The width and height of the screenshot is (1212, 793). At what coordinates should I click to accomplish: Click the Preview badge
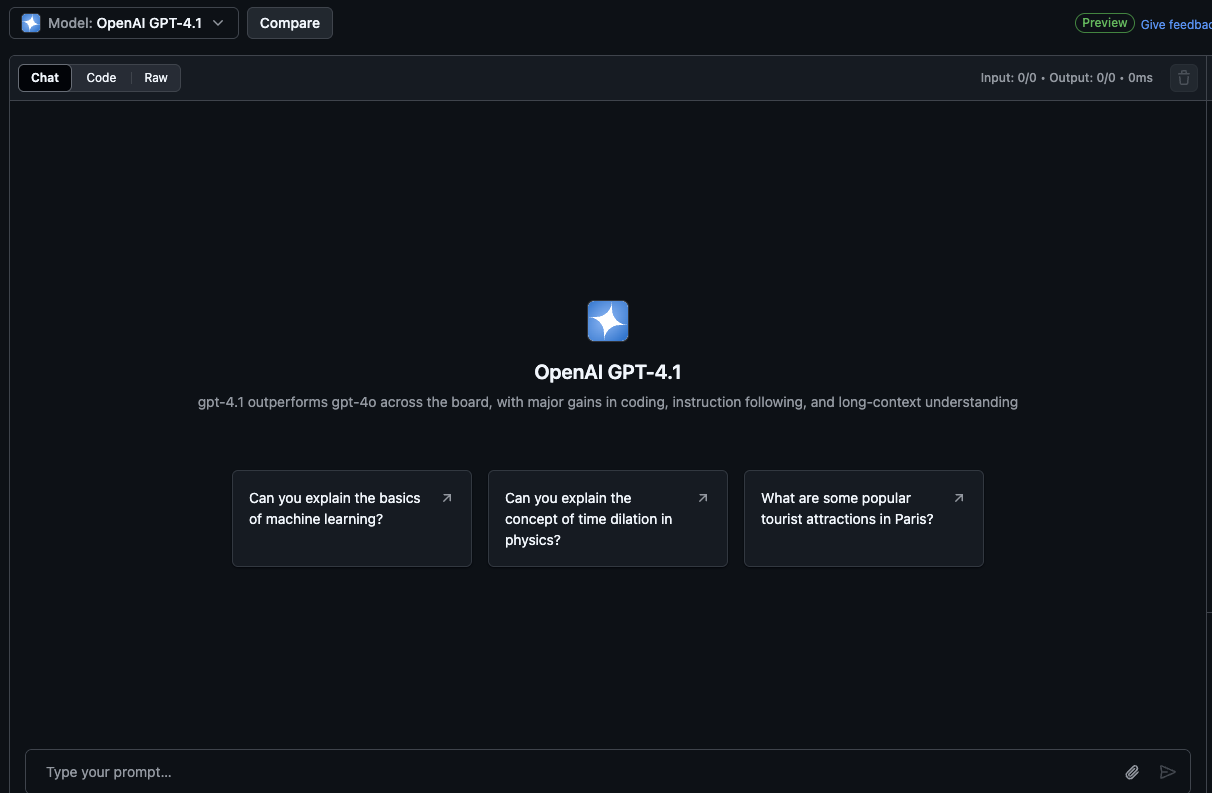click(x=1105, y=23)
